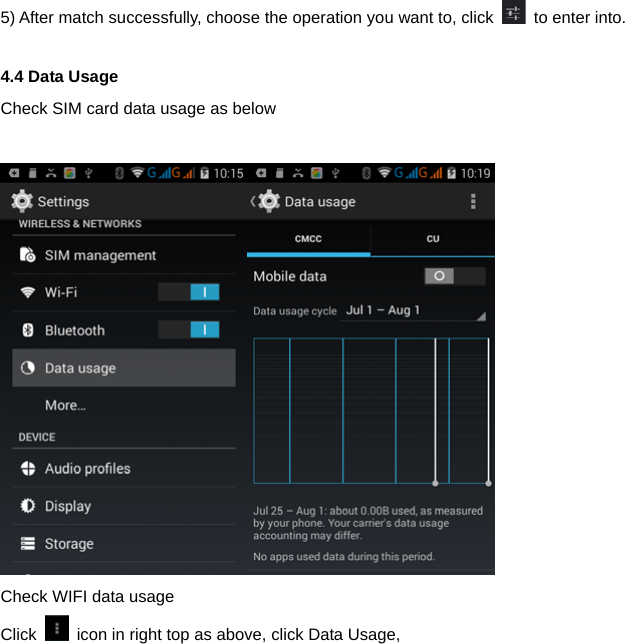The height and width of the screenshot is (644, 625).
Task: Click the '4.4 Data Usage' heading
Action: pos(59,77)
